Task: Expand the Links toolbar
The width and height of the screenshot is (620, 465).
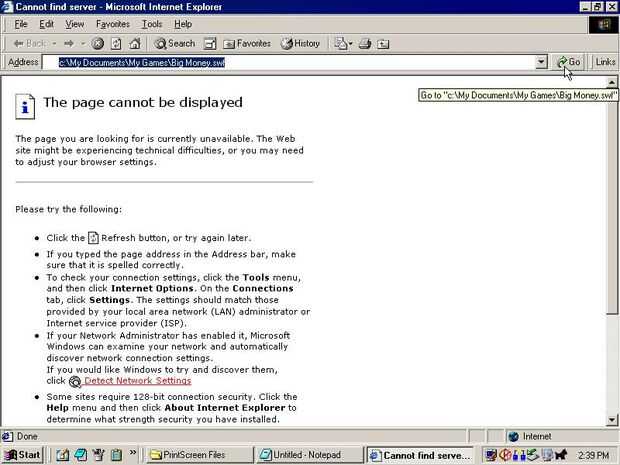Action: point(605,62)
